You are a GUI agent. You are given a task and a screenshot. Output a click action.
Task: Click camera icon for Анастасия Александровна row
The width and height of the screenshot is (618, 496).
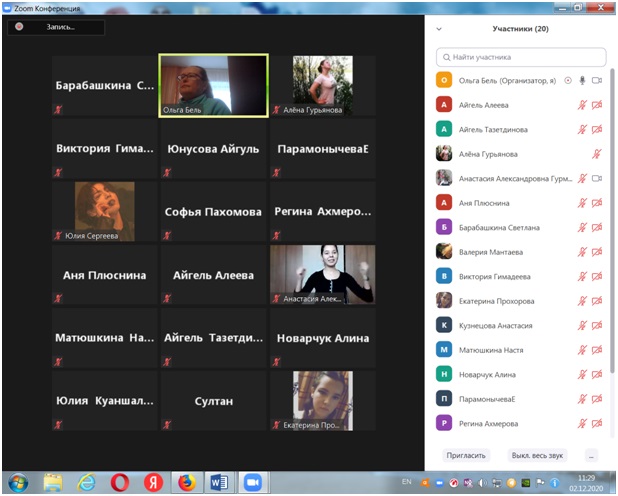(x=597, y=179)
